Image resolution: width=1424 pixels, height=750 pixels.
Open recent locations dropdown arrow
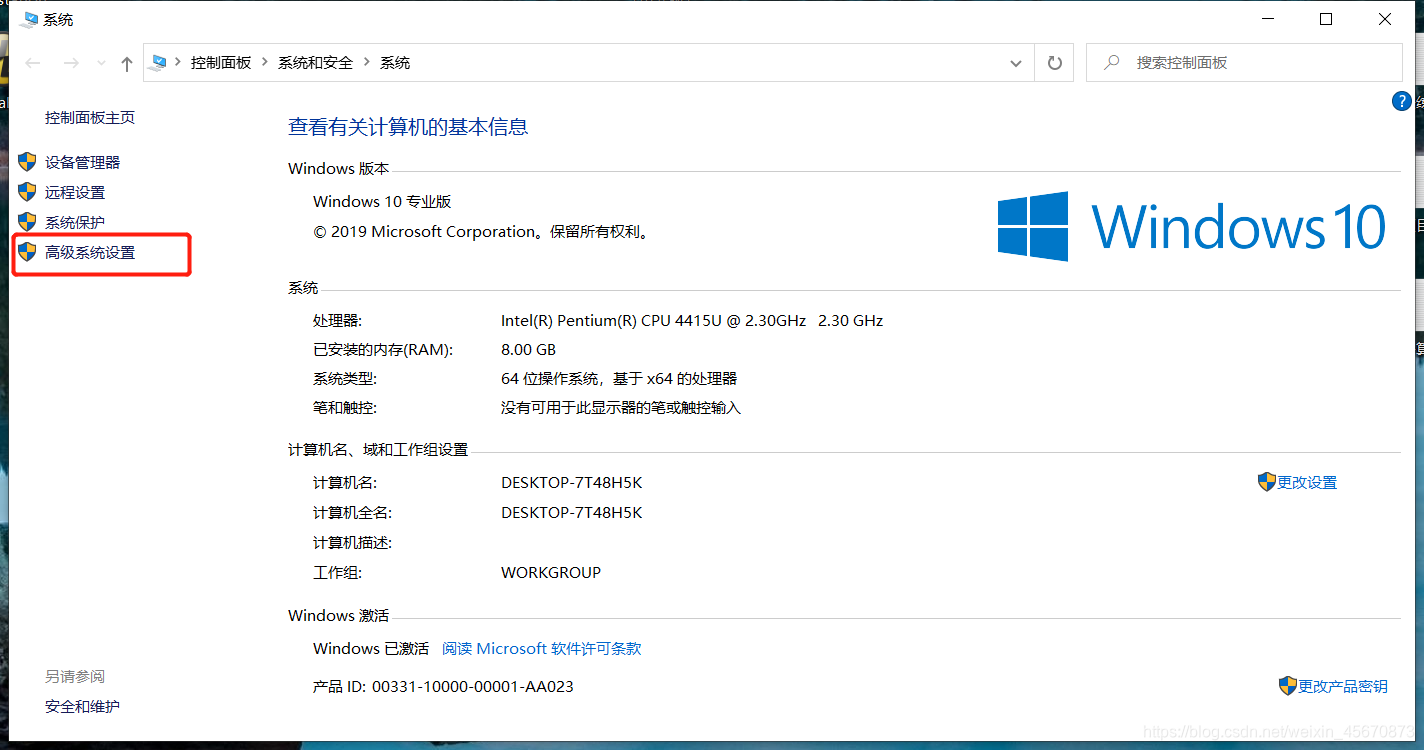(x=101, y=63)
